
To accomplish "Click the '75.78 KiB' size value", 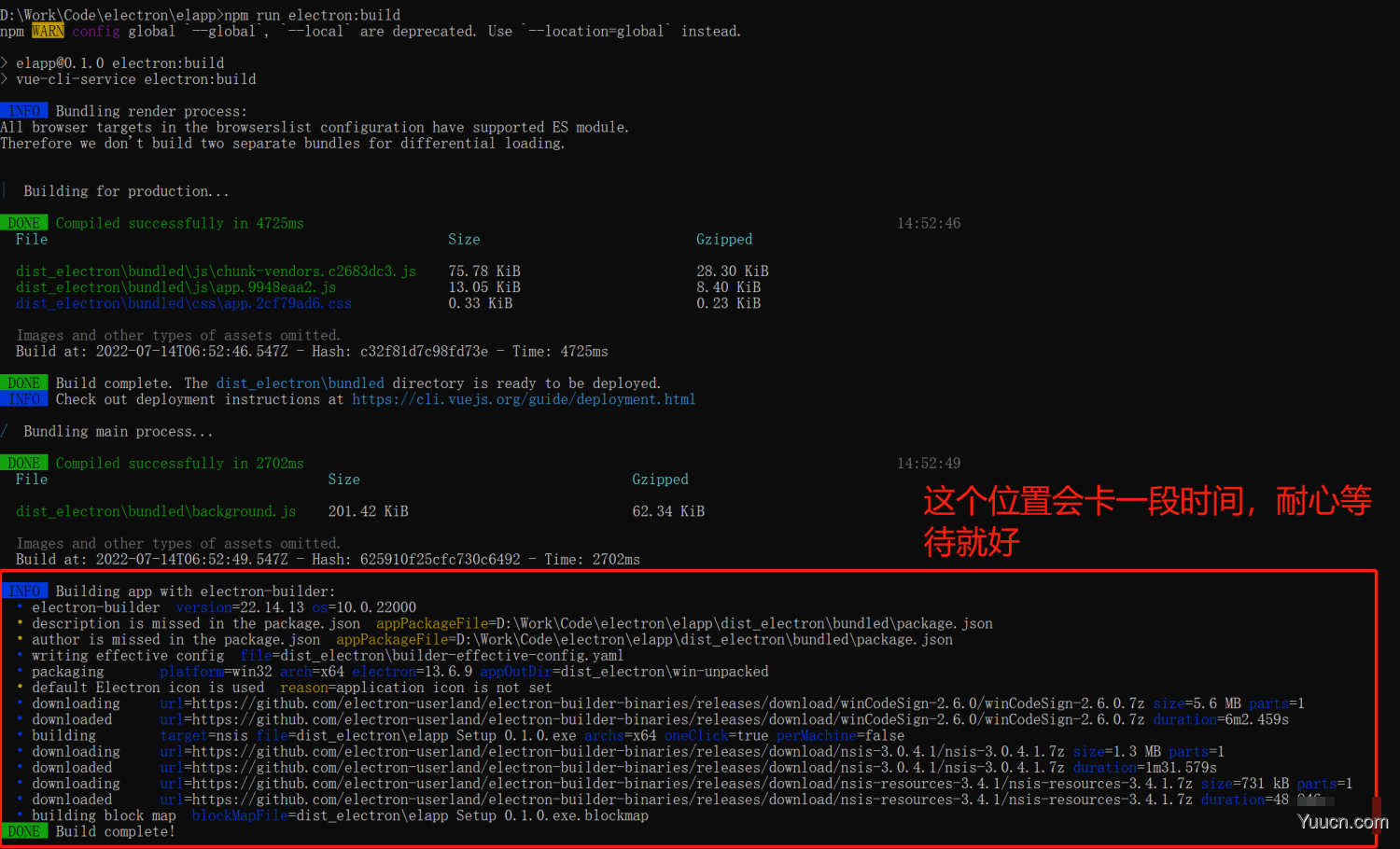I will (x=484, y=271).
